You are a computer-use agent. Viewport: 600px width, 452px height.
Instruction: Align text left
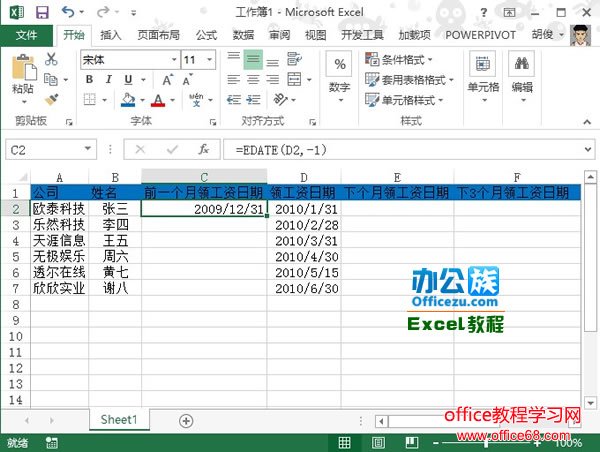(x=233, y=79)
